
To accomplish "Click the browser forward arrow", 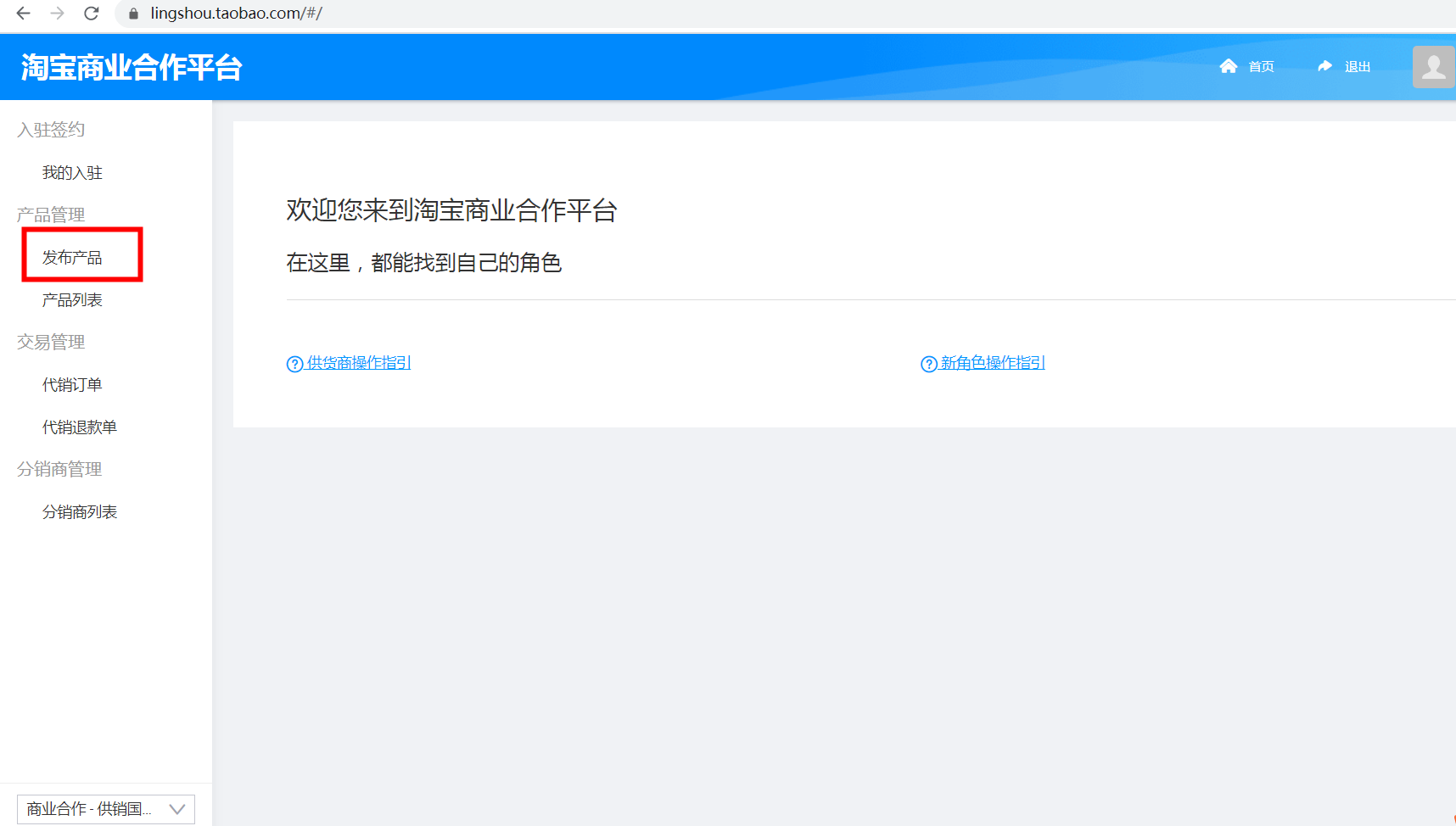I will point(57,14).
